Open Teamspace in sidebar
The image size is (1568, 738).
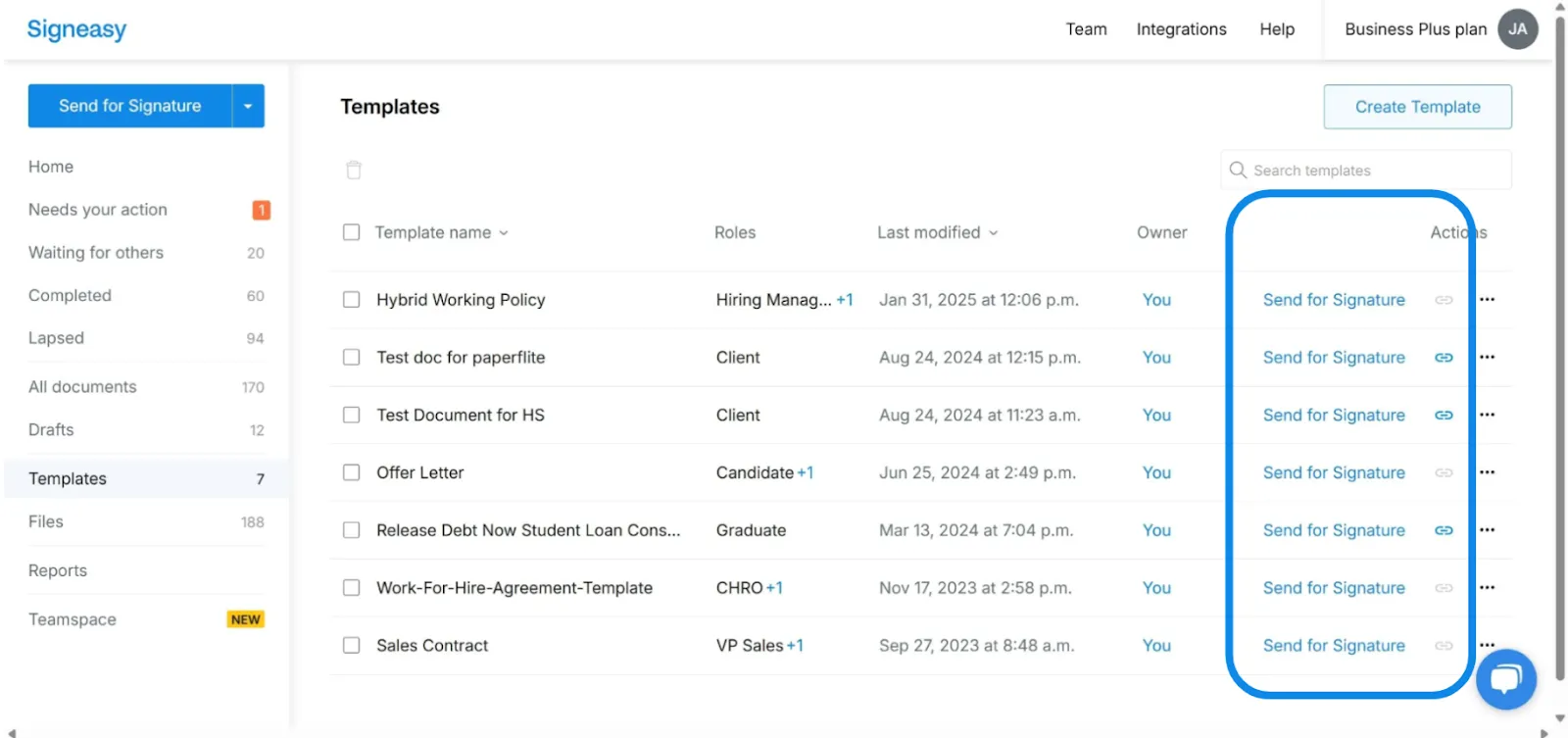73,619
